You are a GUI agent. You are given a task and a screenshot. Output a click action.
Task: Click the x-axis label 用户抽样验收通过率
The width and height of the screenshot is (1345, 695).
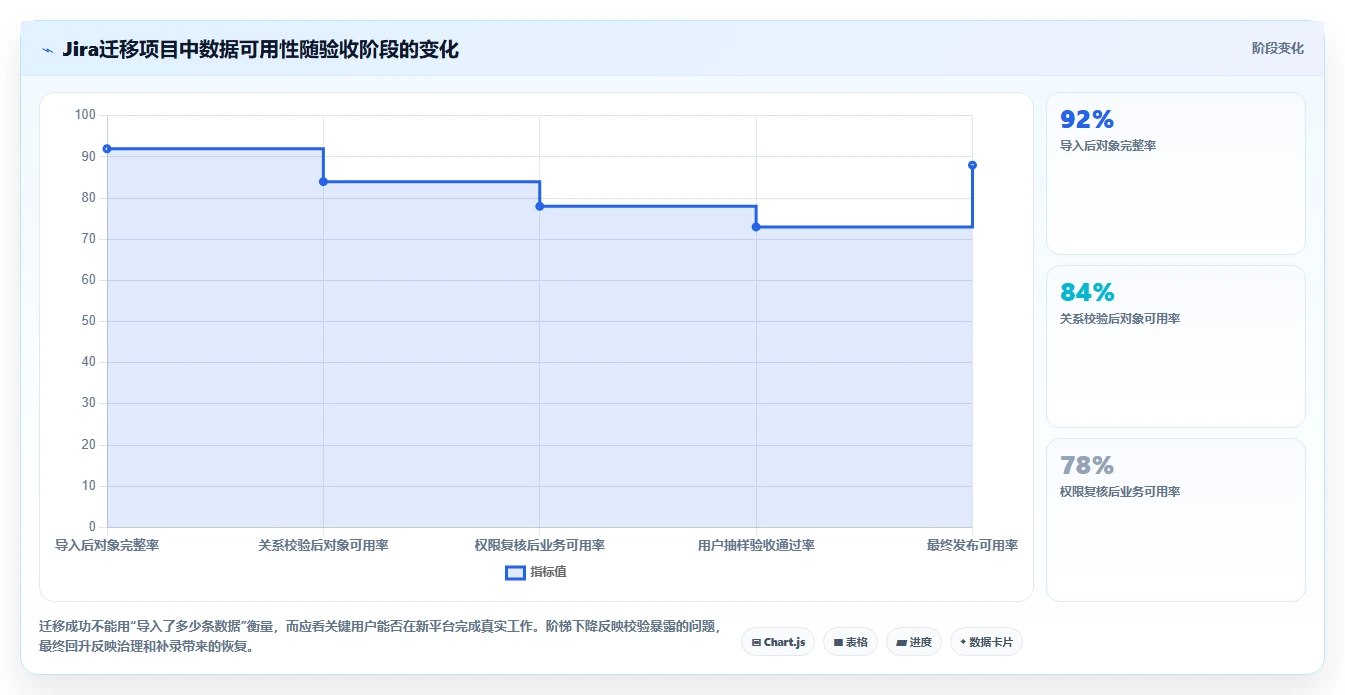[756, 545]
